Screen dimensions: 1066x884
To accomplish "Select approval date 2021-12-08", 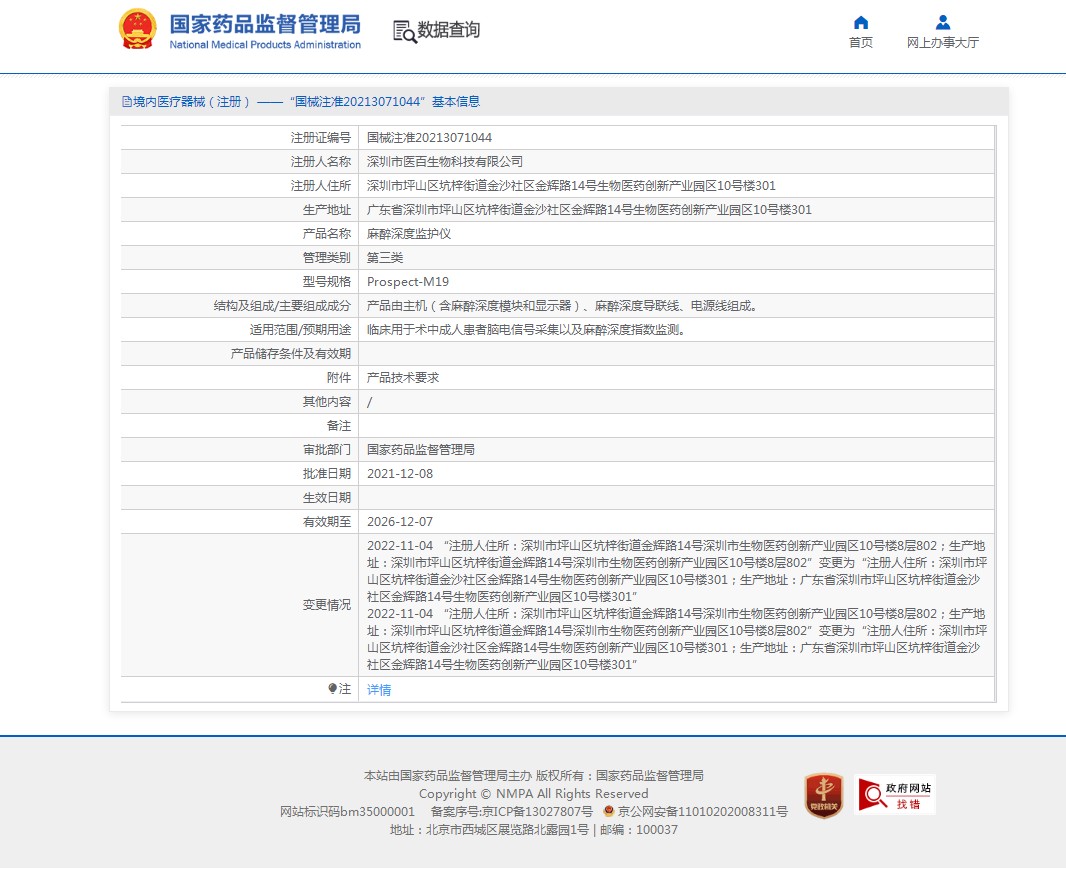I will pyautogui.click(x=400, y=474).
